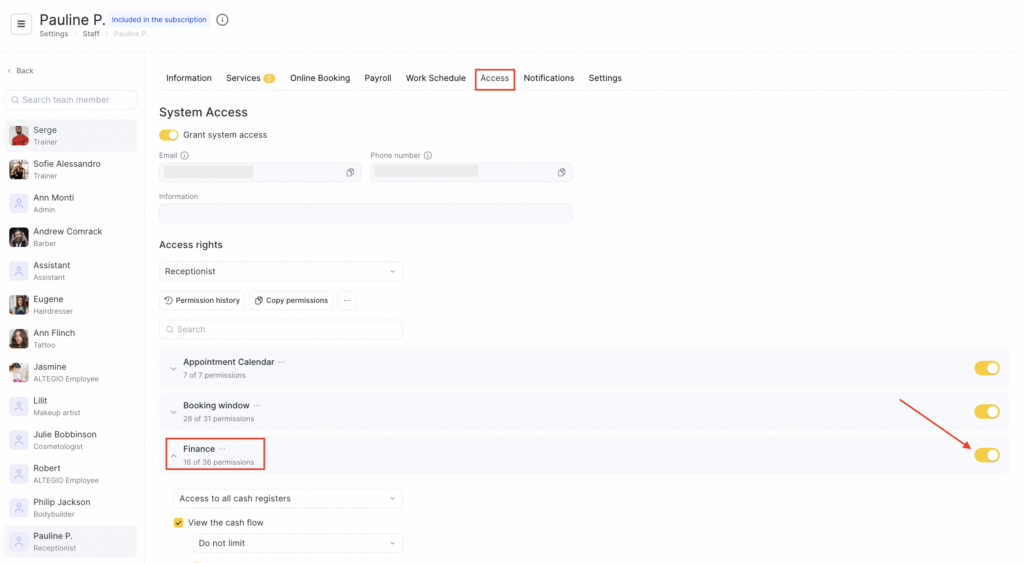Open the Receptionist role dropdown
The image size is (1024, 563).
tap(281, 271)
